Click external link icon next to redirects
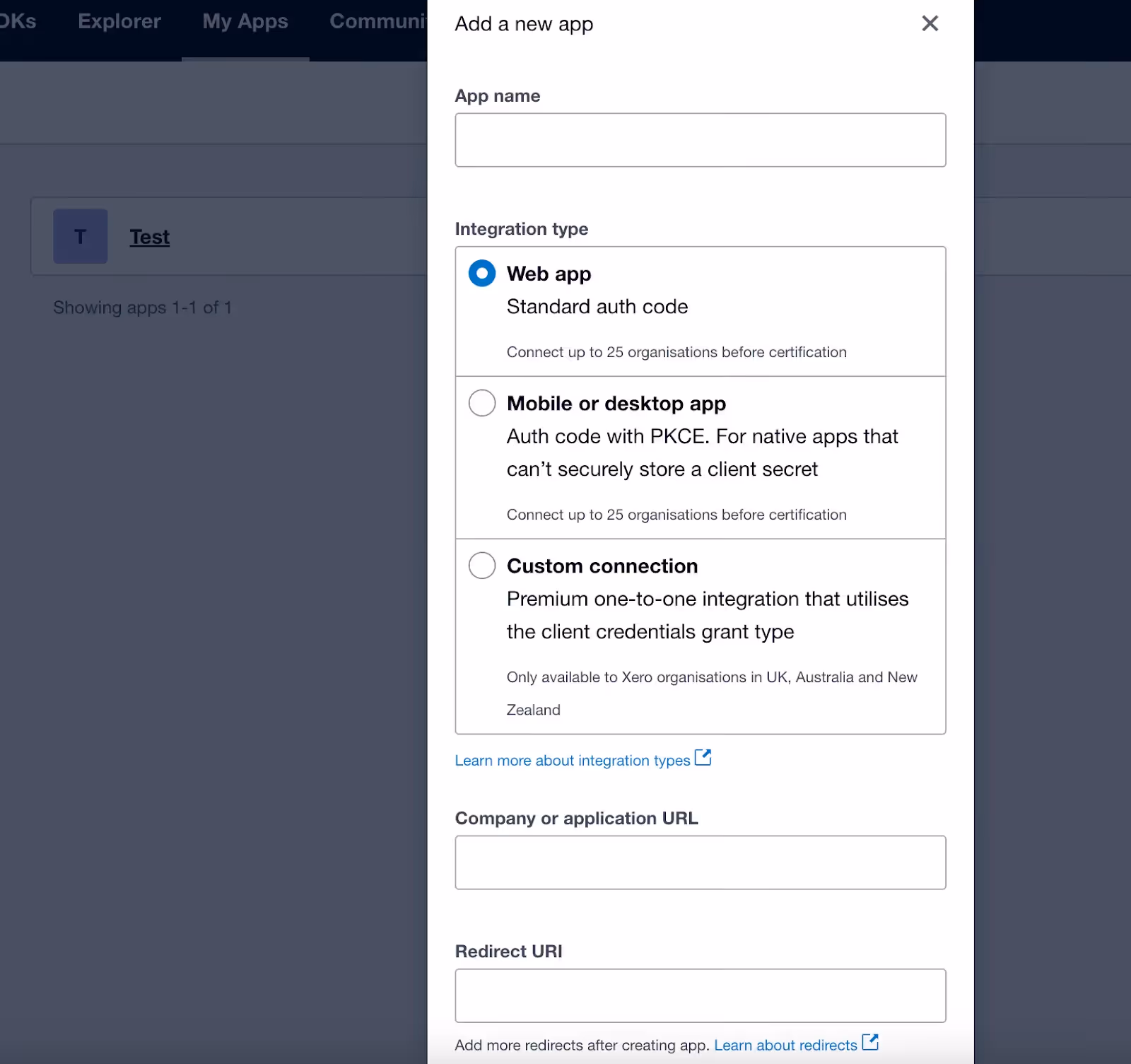Image resolution: width=1131 pixels, height=1064 pixels. pos(870,1042)
